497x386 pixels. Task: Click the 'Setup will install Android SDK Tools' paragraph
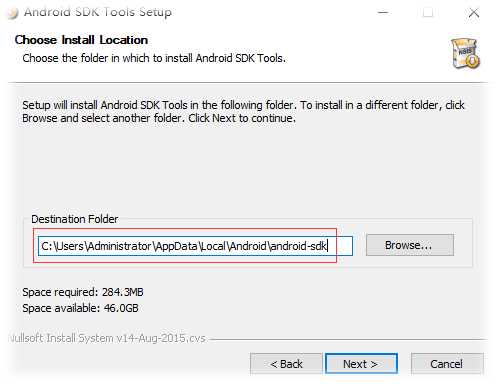coord(243,111)
